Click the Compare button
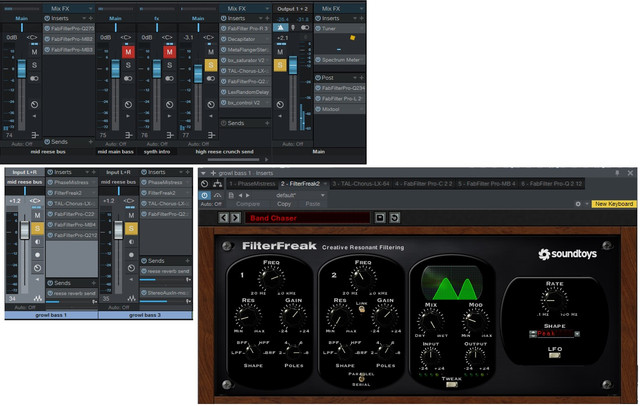Screen dimensions: 640x406 point(248,204)
